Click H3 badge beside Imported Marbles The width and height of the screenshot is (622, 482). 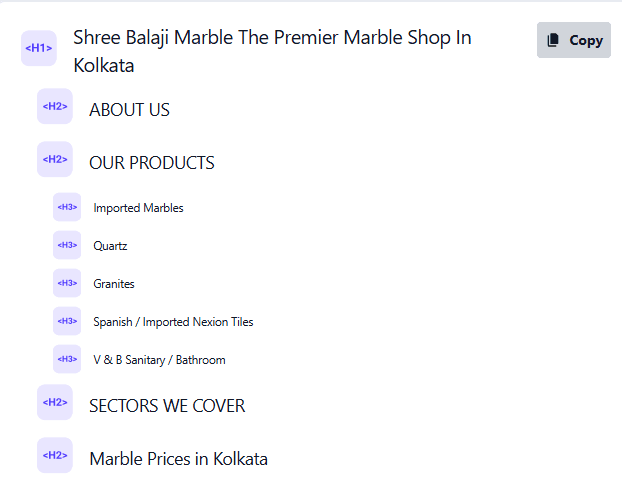(67, 207)
